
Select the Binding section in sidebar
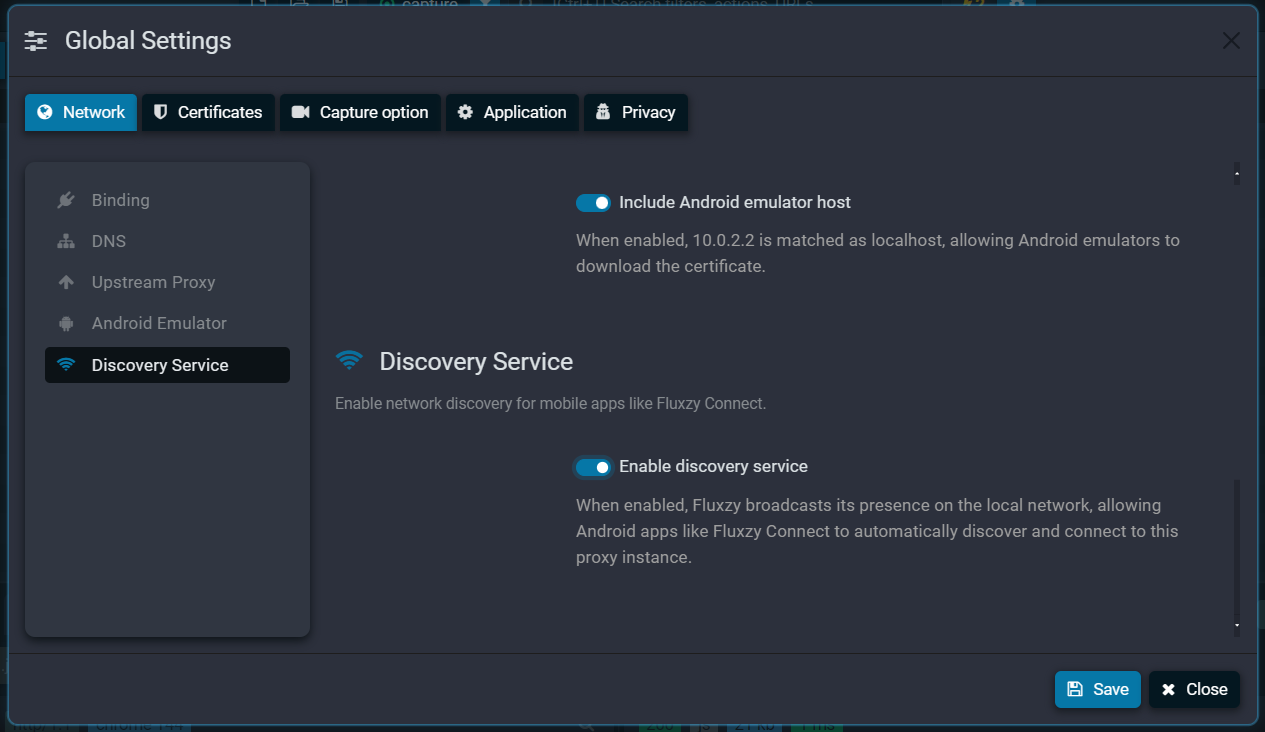(120, 199)
